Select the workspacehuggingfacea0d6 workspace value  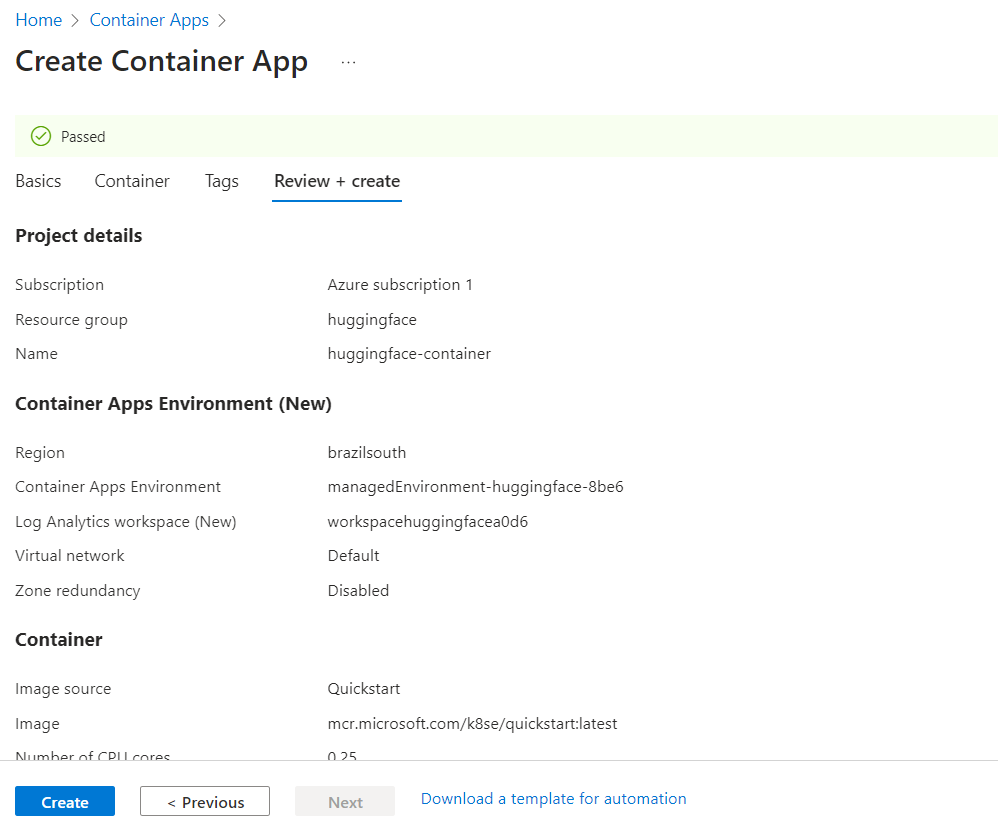click(x=427, y=521)
